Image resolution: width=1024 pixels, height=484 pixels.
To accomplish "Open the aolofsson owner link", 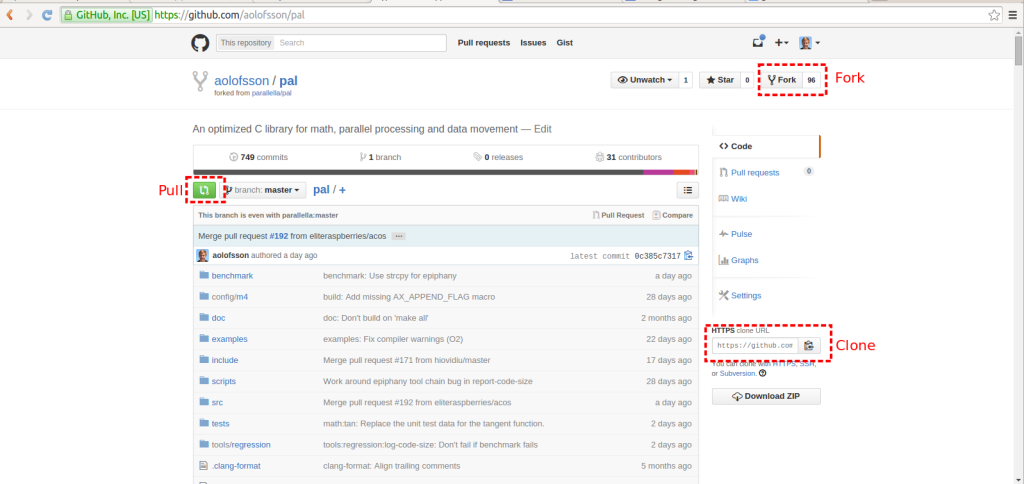I will (242, 81).
